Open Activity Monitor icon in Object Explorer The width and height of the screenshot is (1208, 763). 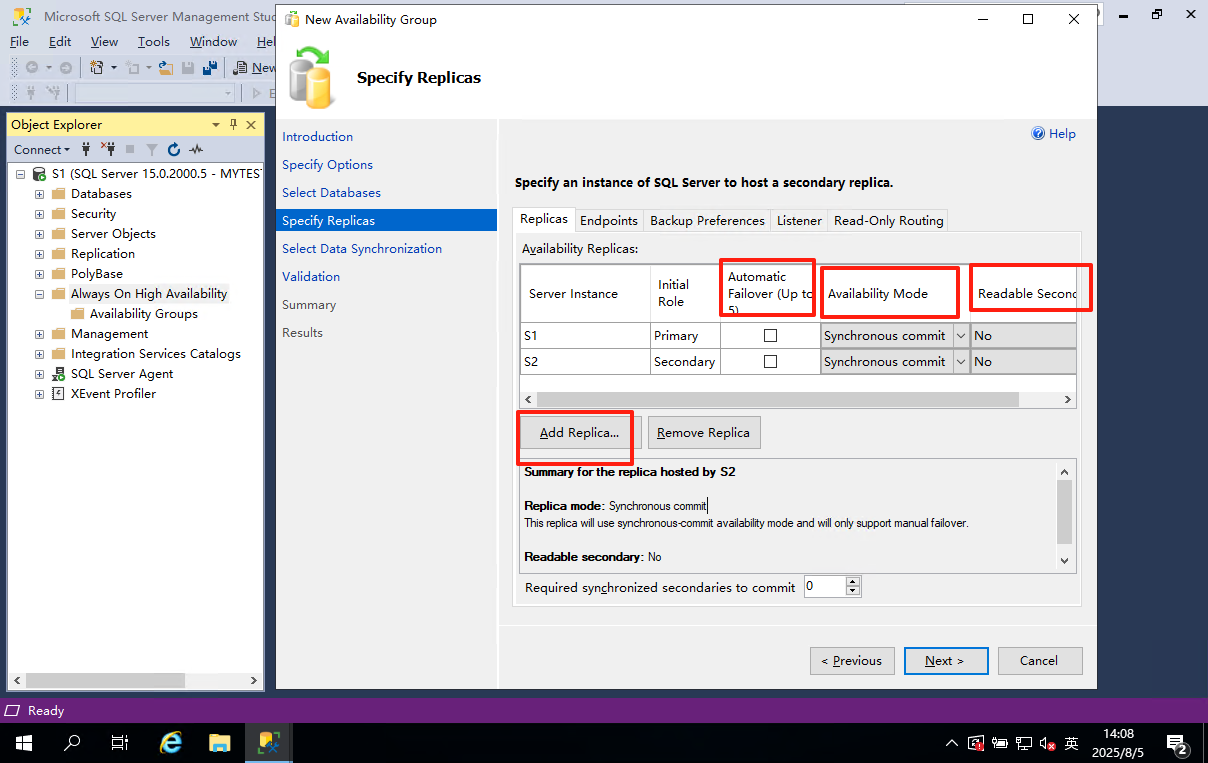pos(196,149)
